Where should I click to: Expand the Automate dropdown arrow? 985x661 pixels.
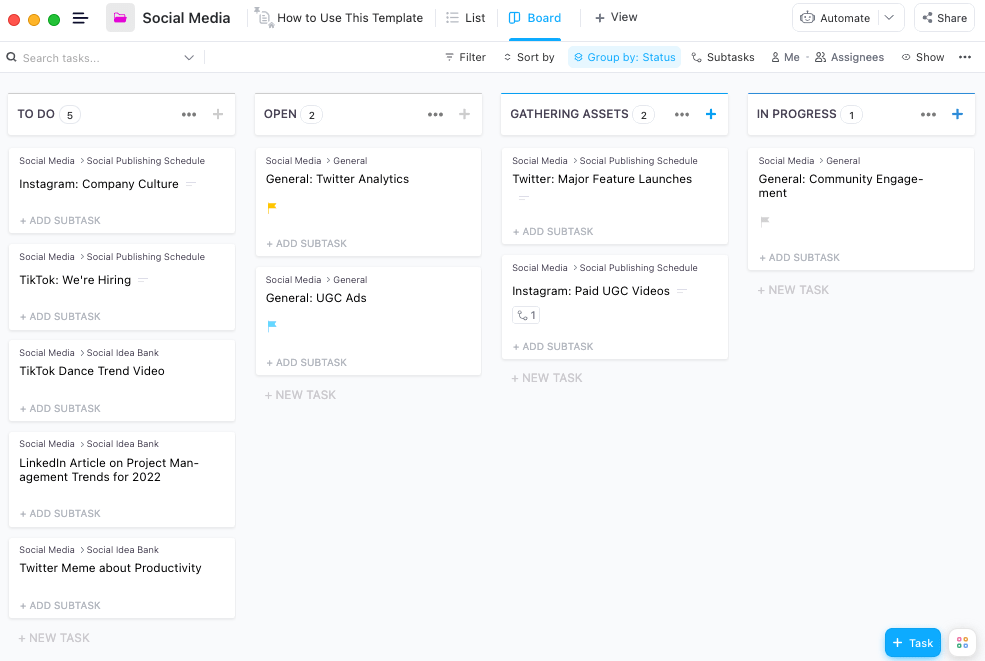point(889,18)
